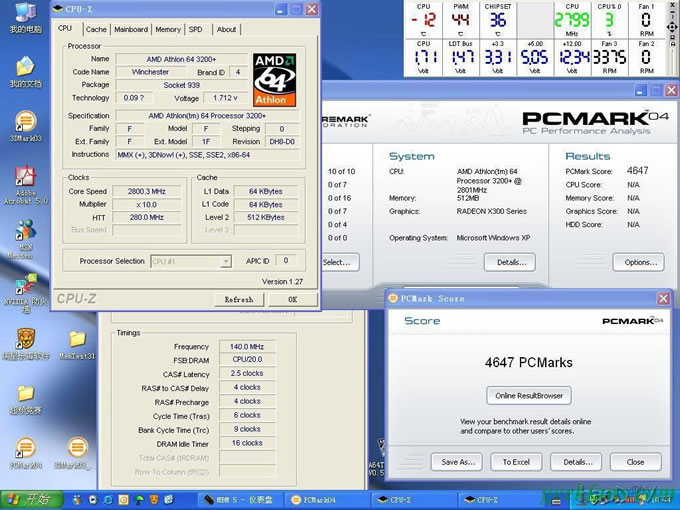
Task: Open the 3DMark03 desktop shortcut
Action: pyautogui.click(x=24, y=123)
